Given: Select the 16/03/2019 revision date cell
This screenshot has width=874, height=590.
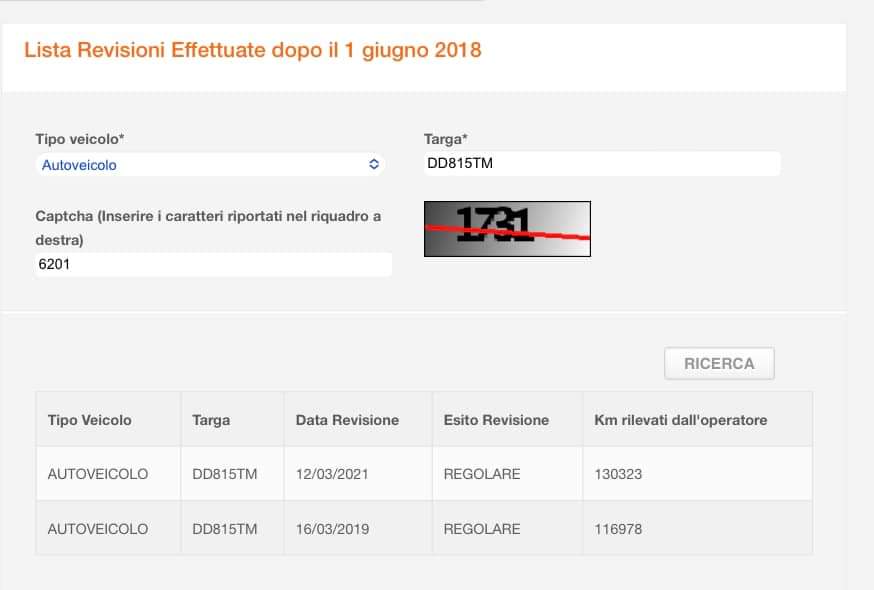Looking at the screenshot, I should (x=332, y=529).
